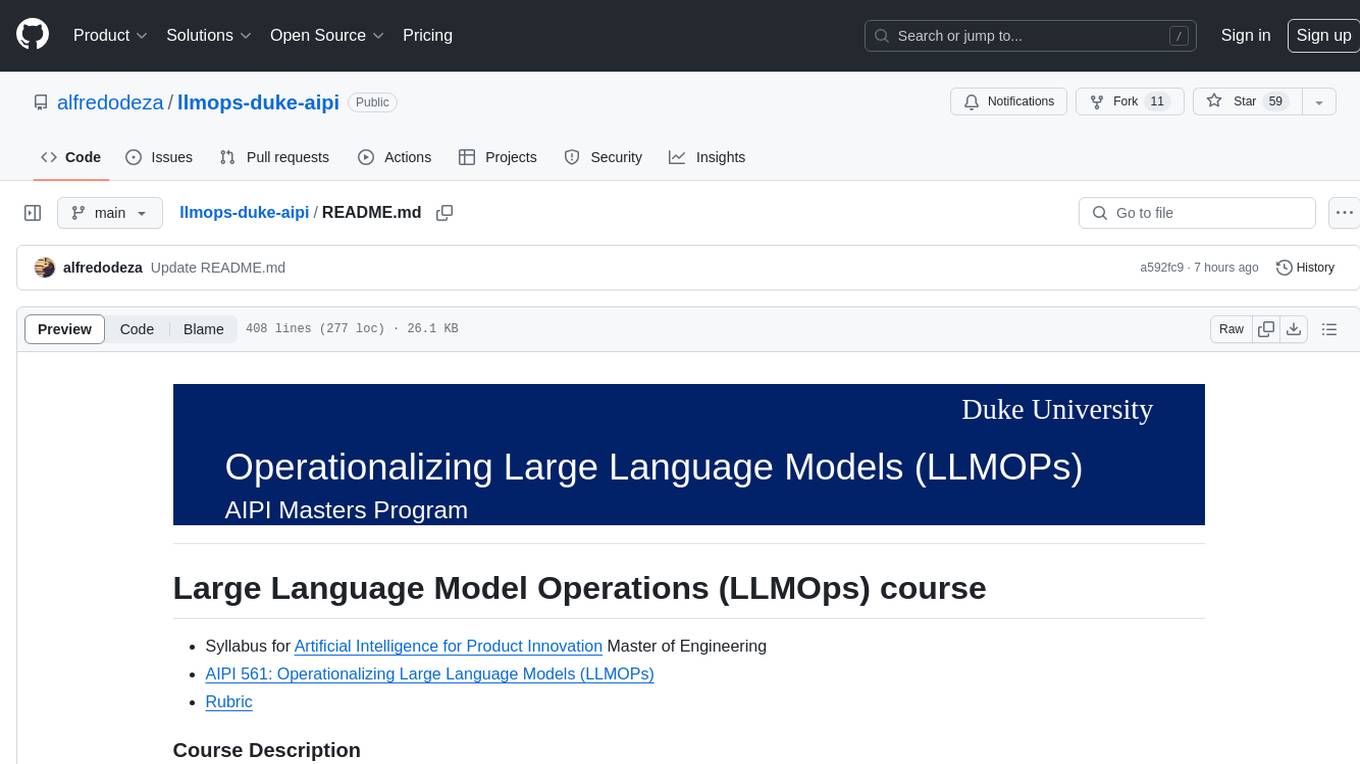The width and height of the screenshot is (1360, 764).
Task: Open the star count 59
Action: pos(1275,102)
